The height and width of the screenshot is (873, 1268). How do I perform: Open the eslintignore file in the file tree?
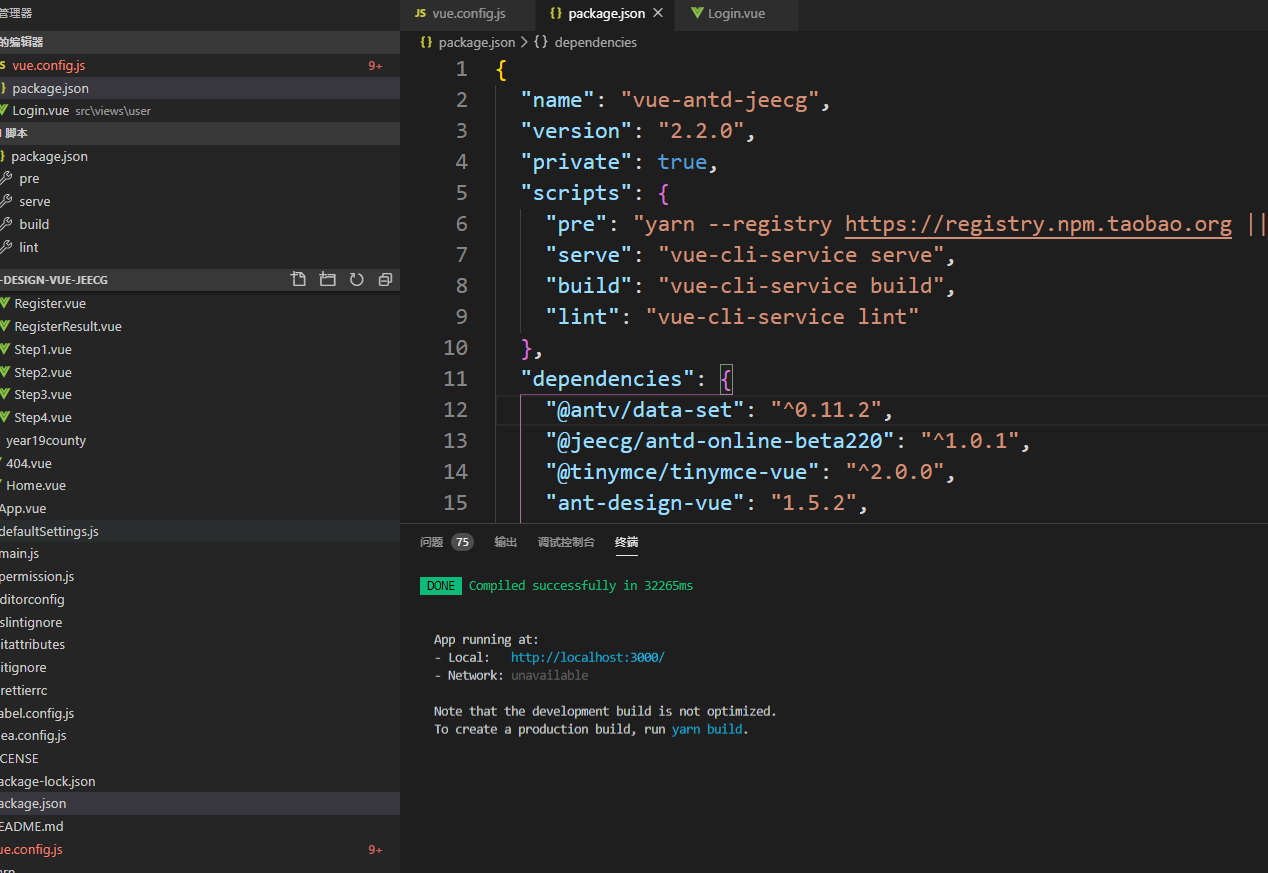pyautogui.click(x=200, y=622)
